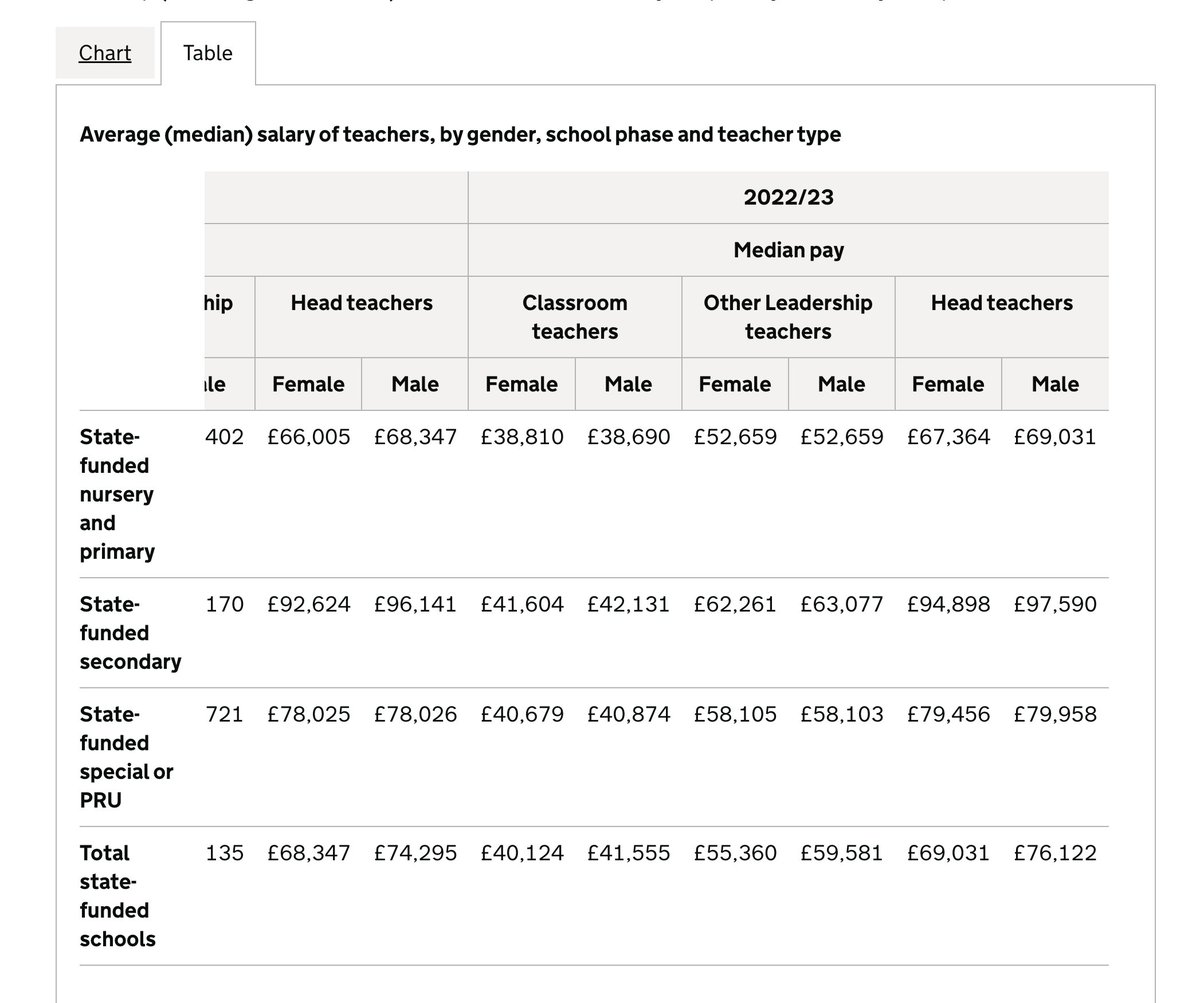Viewport: 1200px width, 1003px height.
Task: Select the Classroom teachers column header
Action: [575, 316]
